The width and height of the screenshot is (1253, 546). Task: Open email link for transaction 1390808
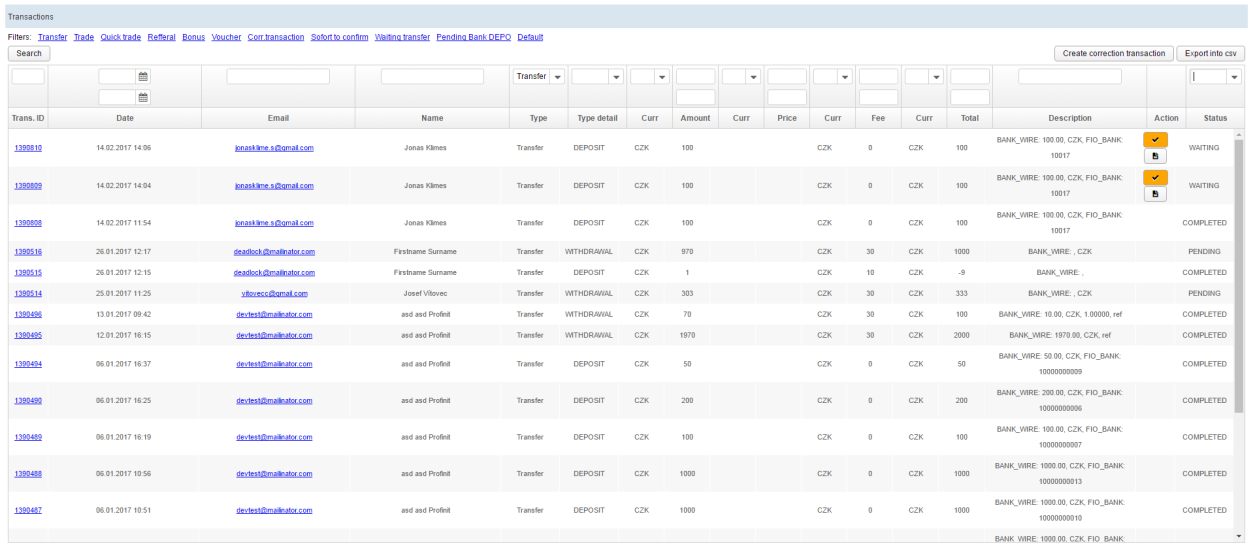click(x=274, y=222)
